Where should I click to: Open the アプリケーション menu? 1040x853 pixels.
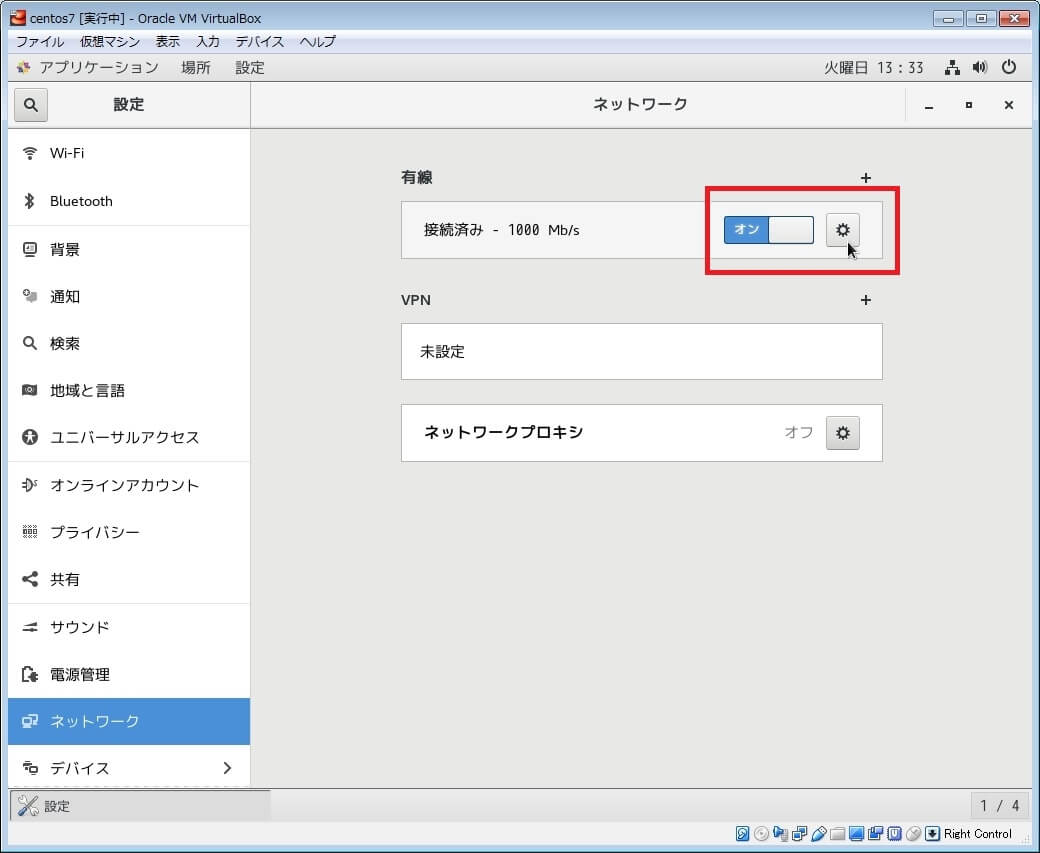98,68
